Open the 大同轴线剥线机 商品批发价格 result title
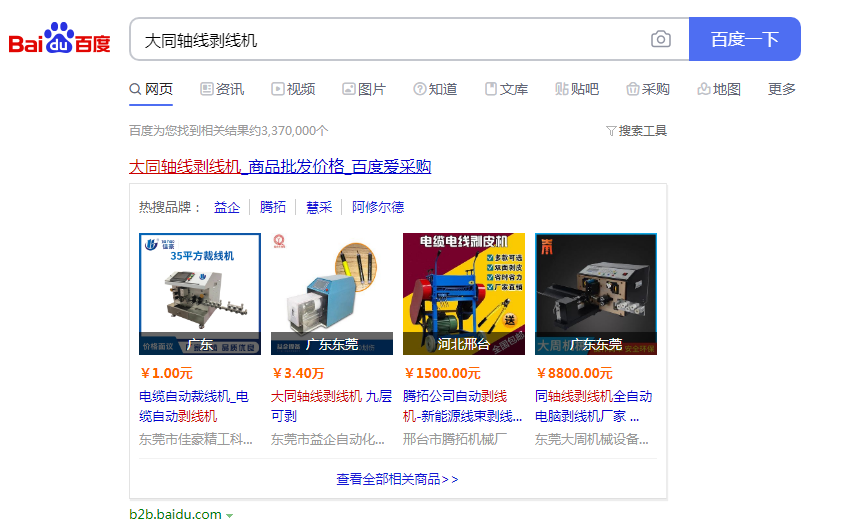 [280, 166]
